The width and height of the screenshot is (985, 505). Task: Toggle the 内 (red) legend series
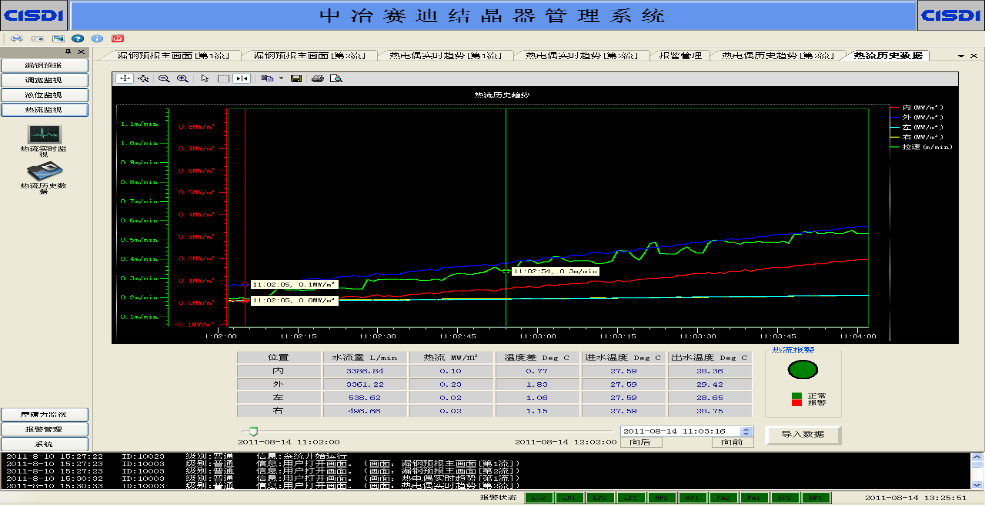tap(917, 107)
